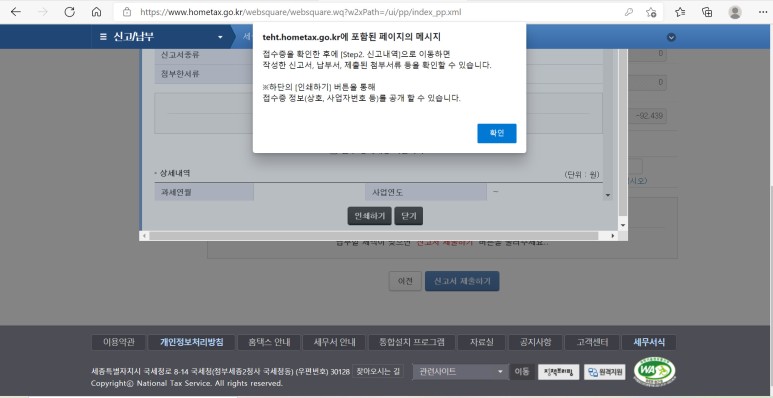Open the 홈택스 안내 footer link

click(x=269, y=342)
